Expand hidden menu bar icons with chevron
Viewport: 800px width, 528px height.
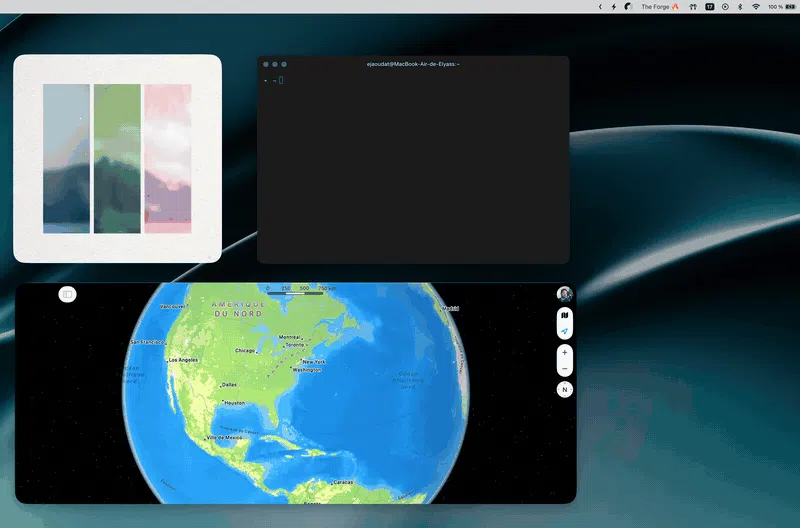(600, 7)
